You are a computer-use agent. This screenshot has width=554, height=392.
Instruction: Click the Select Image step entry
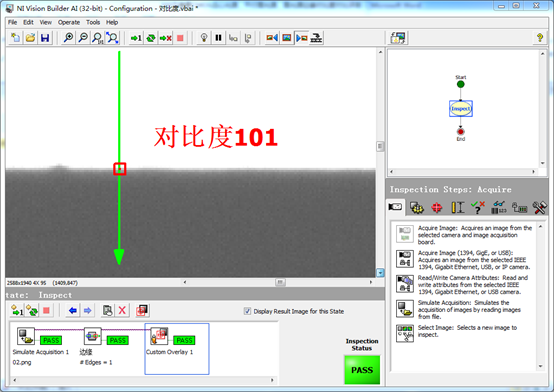(464, 332)
